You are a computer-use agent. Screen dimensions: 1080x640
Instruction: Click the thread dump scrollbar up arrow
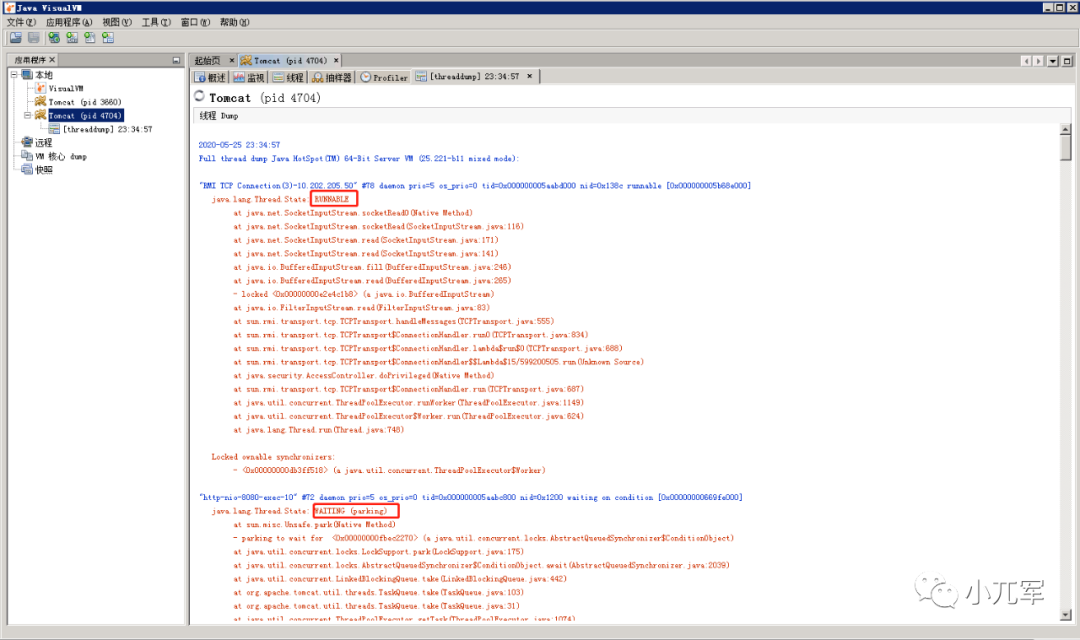(x=1066, y=130)
